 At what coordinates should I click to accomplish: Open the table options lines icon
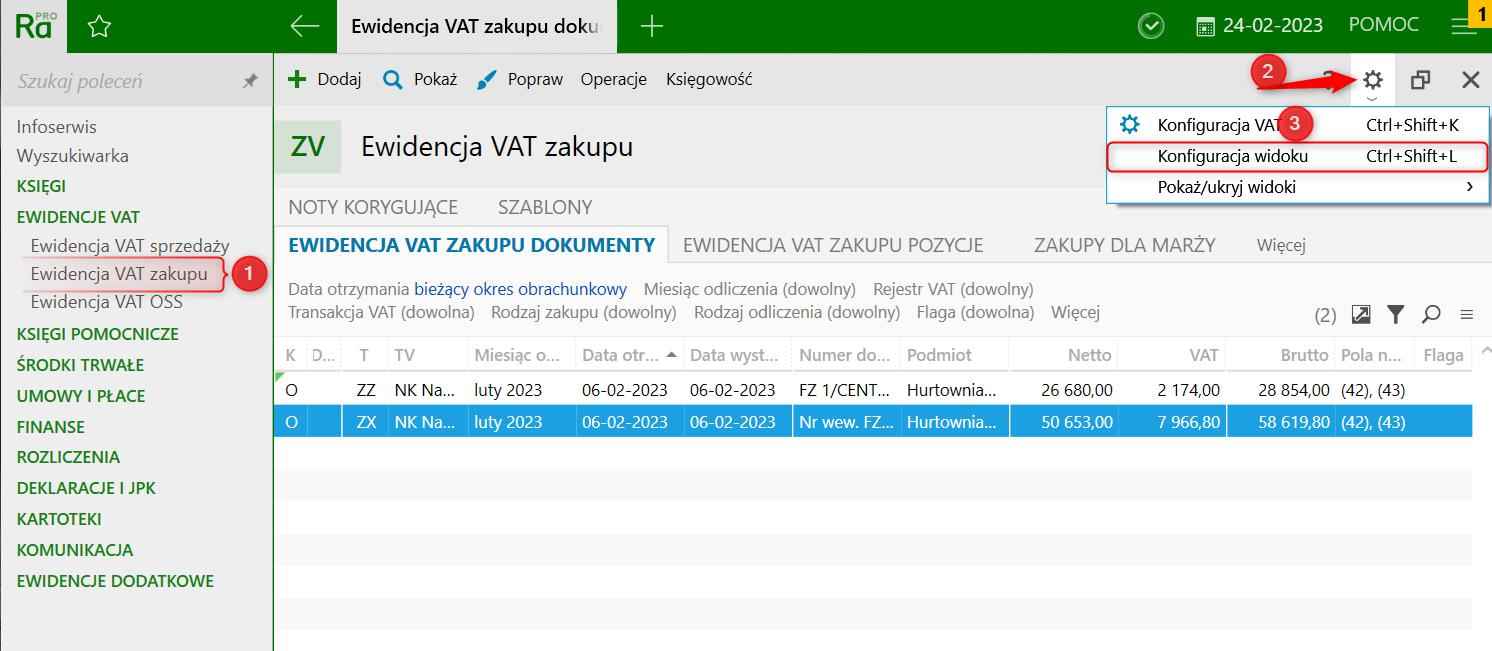coord(1467,314)
